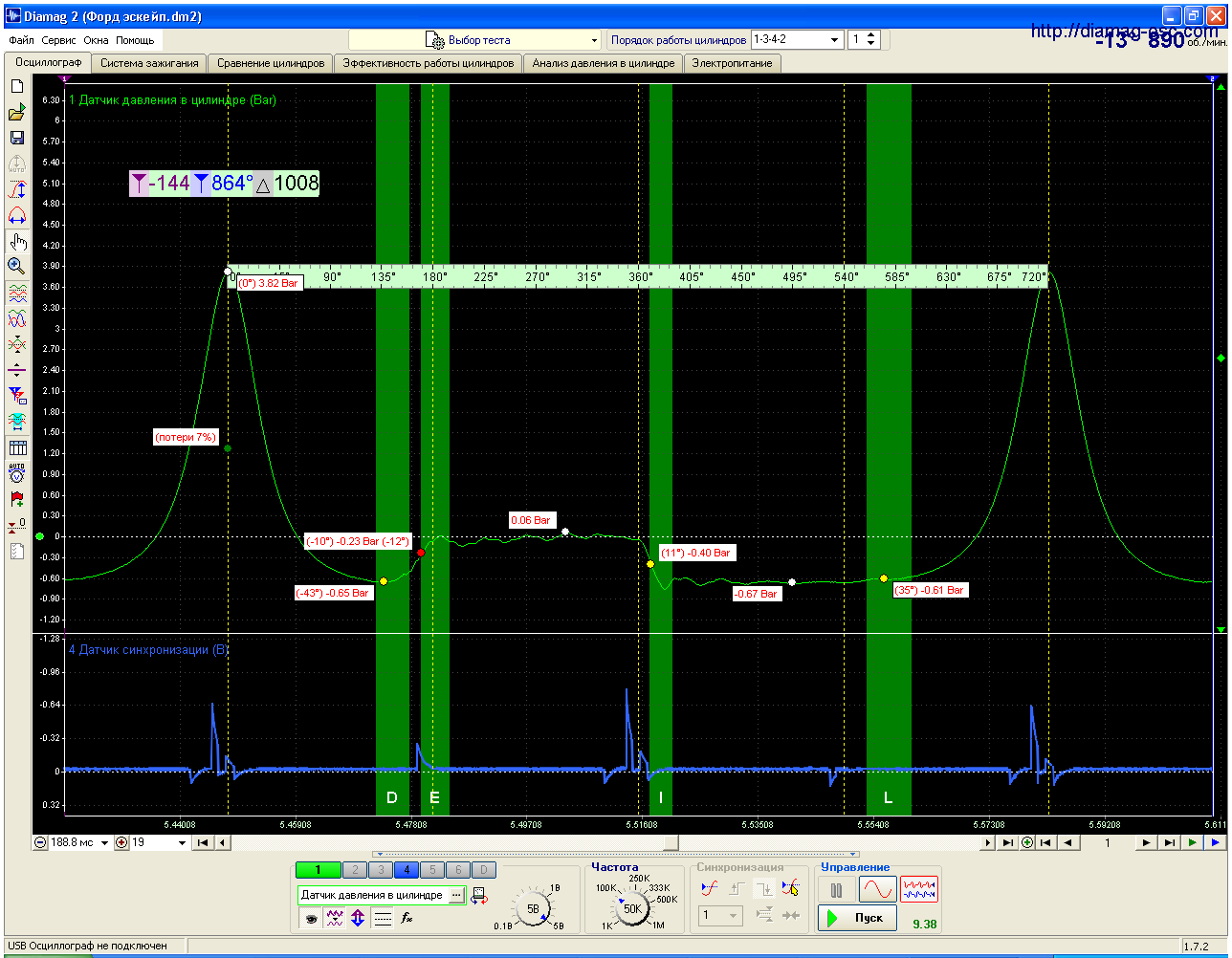Click the oscilloscope device icon next to sensor field
The image size is (1232, 958).
pyautogui.click(x=480, y=896)
